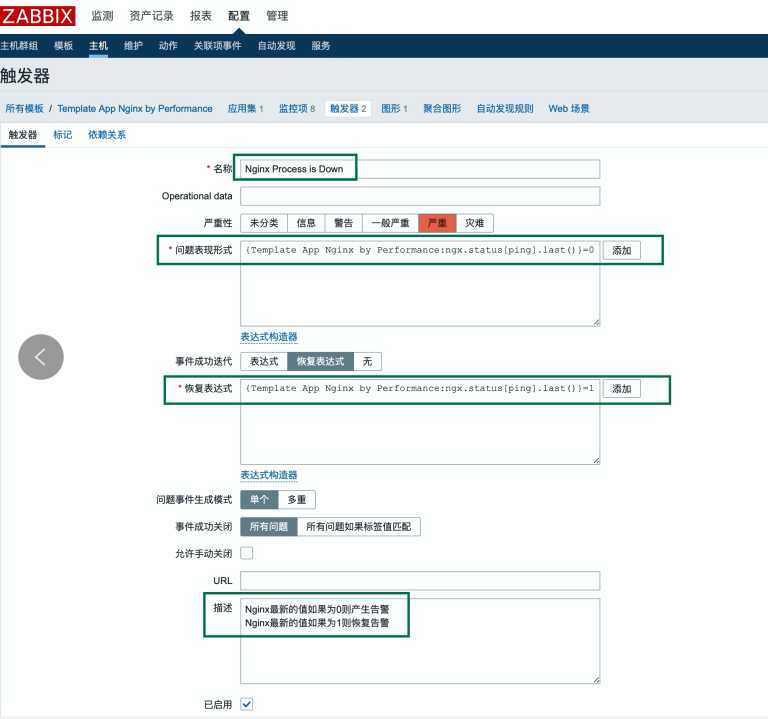Image resolution: width=768 pixels, height=719 pixels.
Task: Open the 管理 top menu
Action: (x=277, y=16)
